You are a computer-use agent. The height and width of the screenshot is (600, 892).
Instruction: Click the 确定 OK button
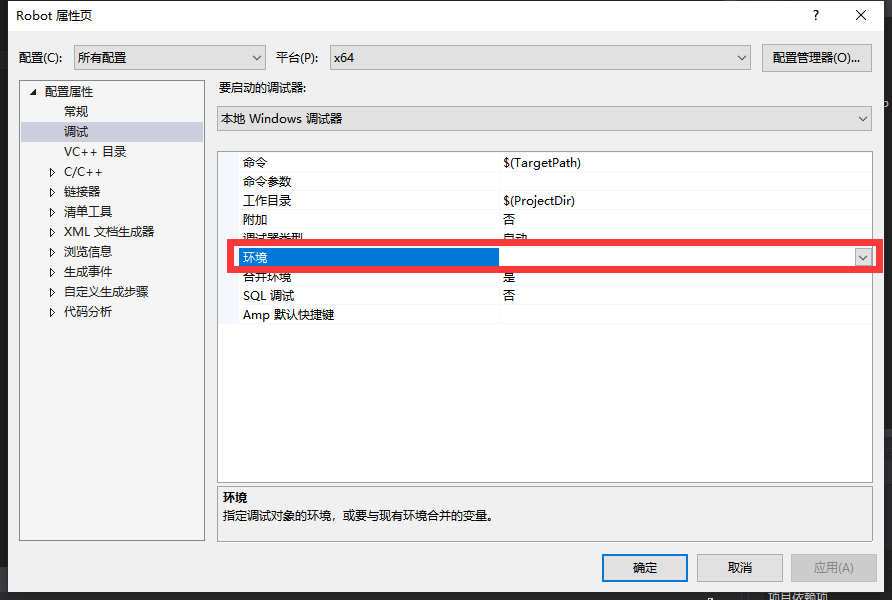point(645,568)
